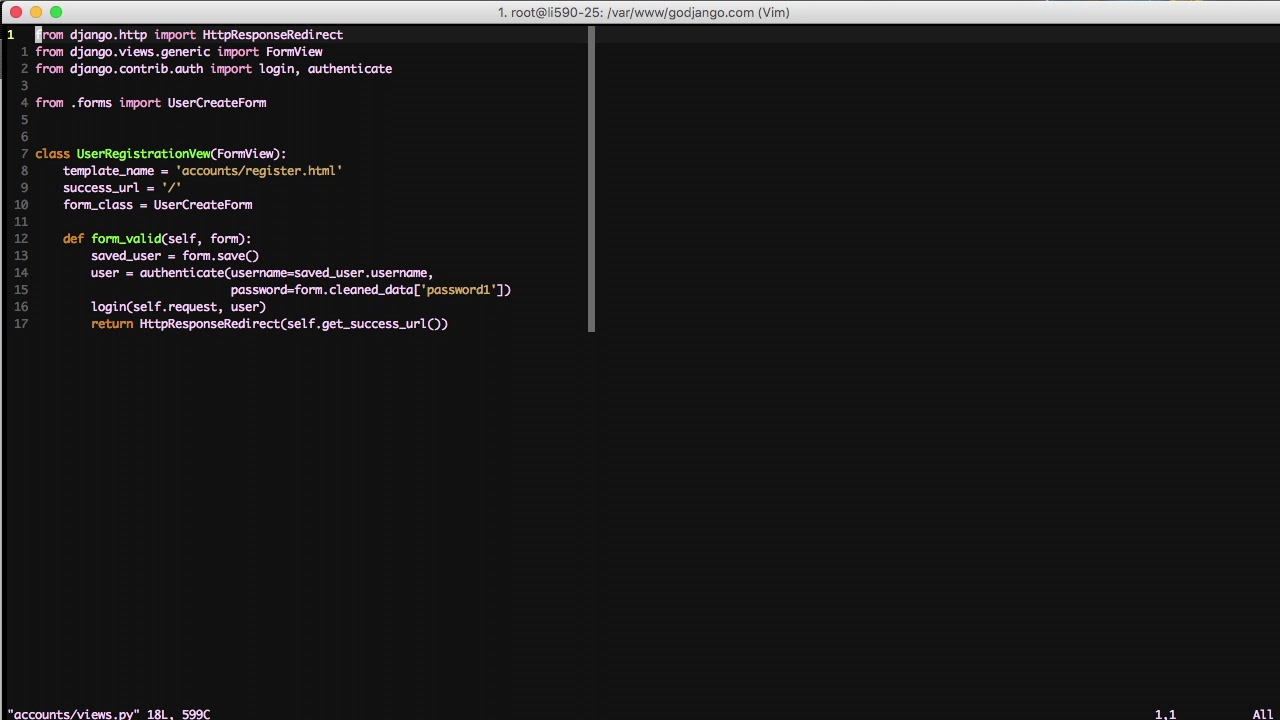This screenshot has width=1280, height=720.
Task: Click the method name 'form_valid'
Action: pyautogui.click(x=126, y=239)
